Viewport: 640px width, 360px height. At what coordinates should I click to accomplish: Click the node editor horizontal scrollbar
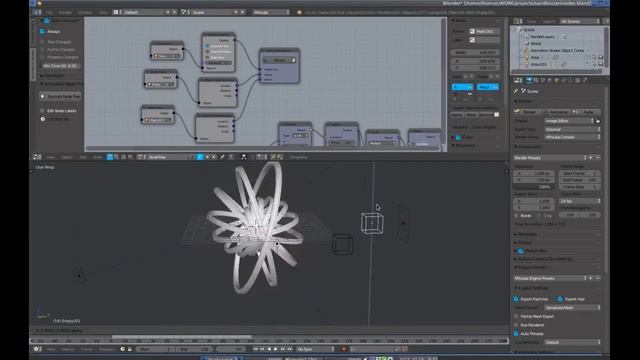coord(261,148)
